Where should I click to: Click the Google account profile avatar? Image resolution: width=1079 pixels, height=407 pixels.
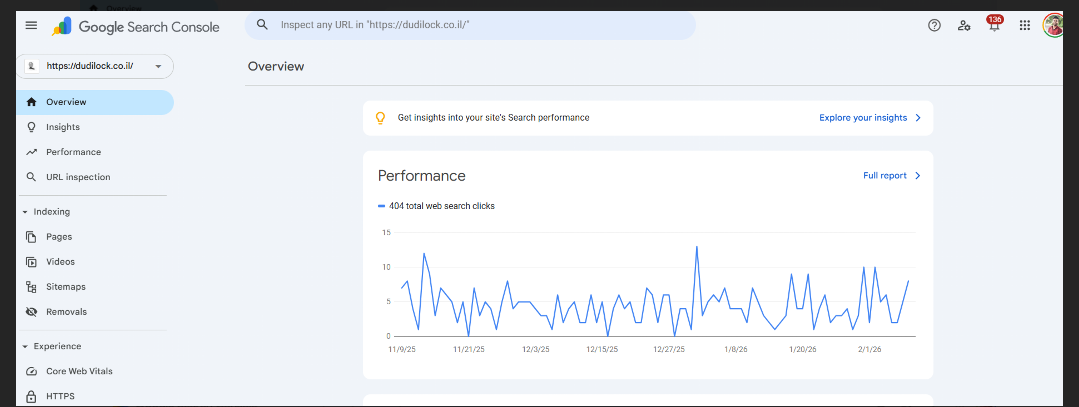(x=1052, y=25)
